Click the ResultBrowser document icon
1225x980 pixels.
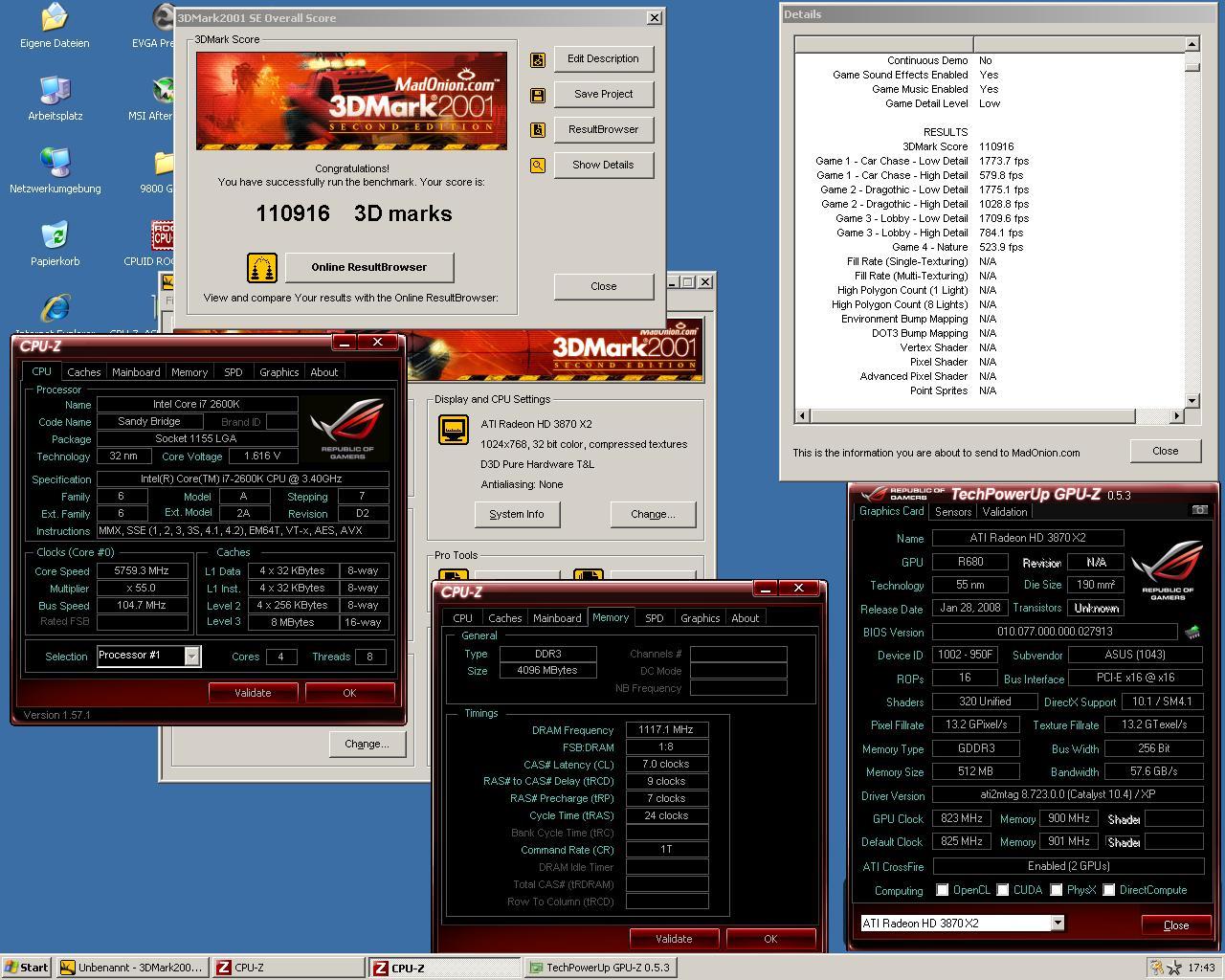[538, 130]
